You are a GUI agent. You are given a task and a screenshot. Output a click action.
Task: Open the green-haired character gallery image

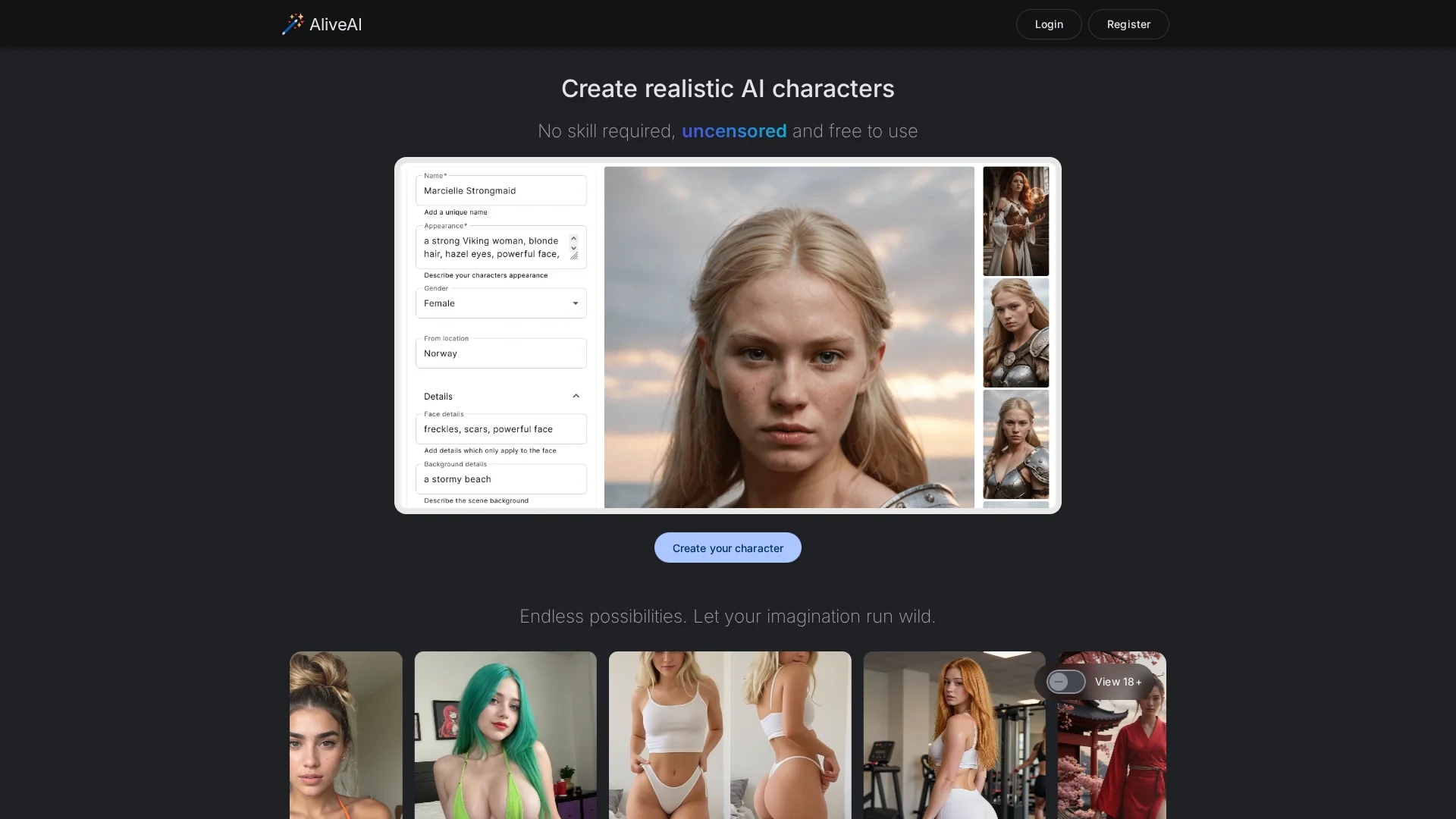coord(506,735)
